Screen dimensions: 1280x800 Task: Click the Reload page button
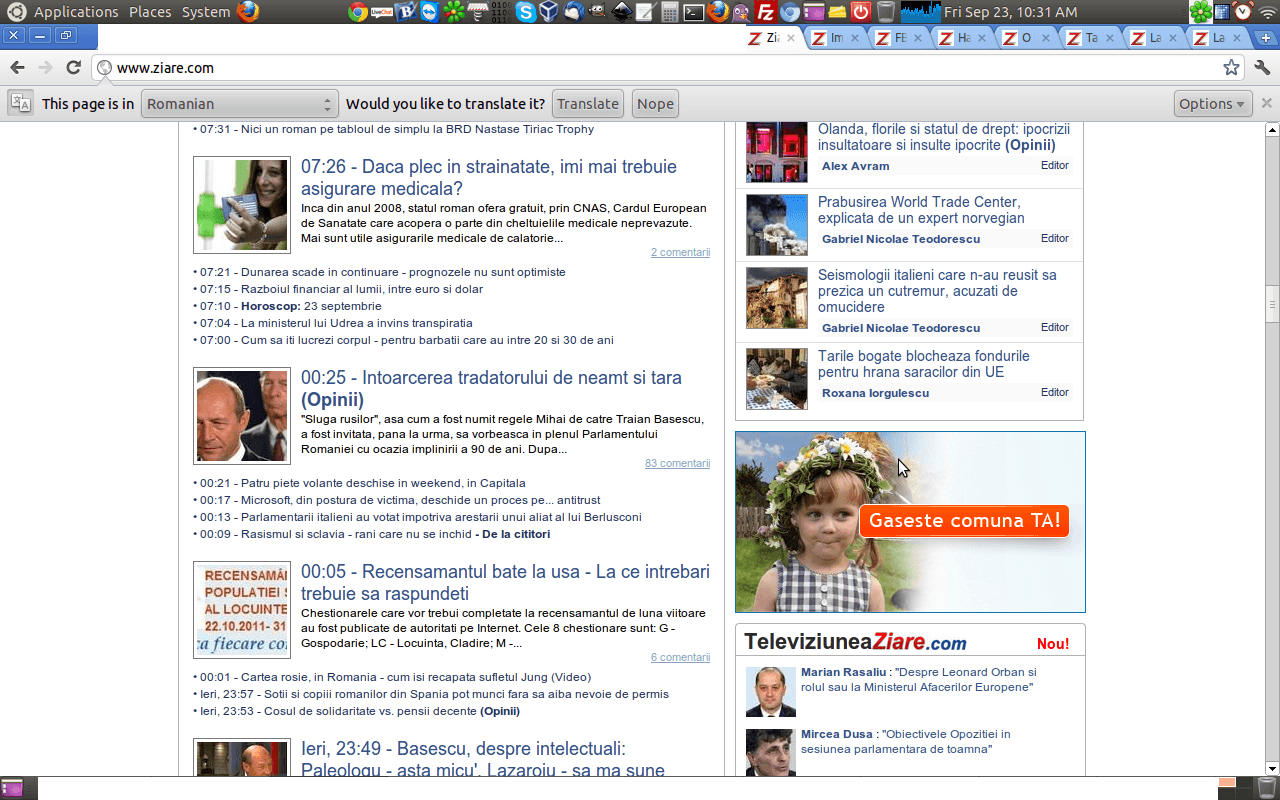73,68
